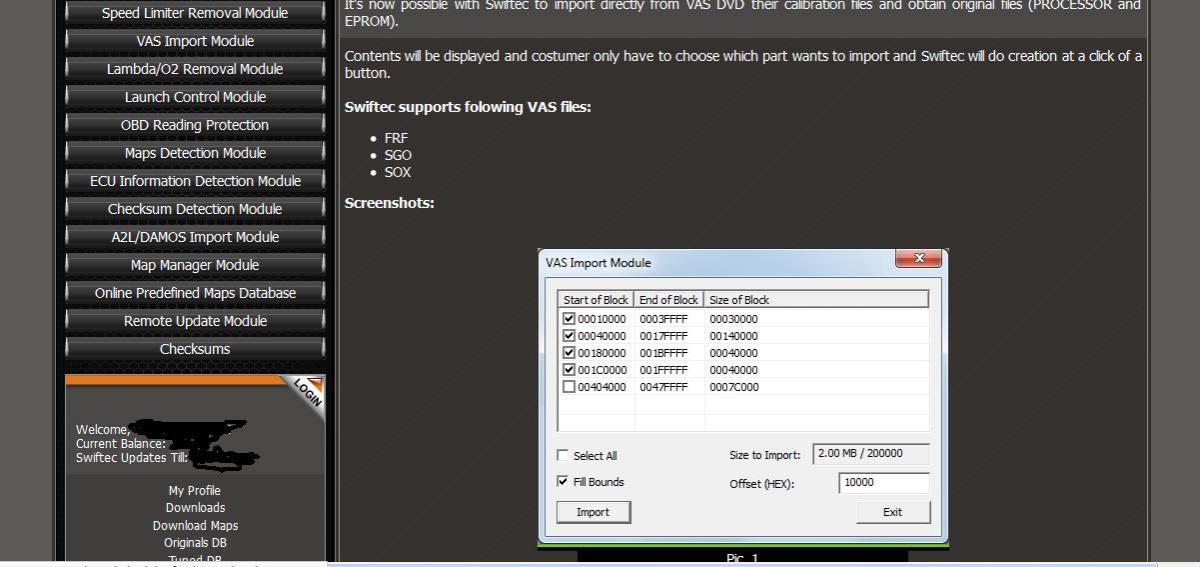Go to My Profile link
The image size is (1200, 567).
[195, 490]
